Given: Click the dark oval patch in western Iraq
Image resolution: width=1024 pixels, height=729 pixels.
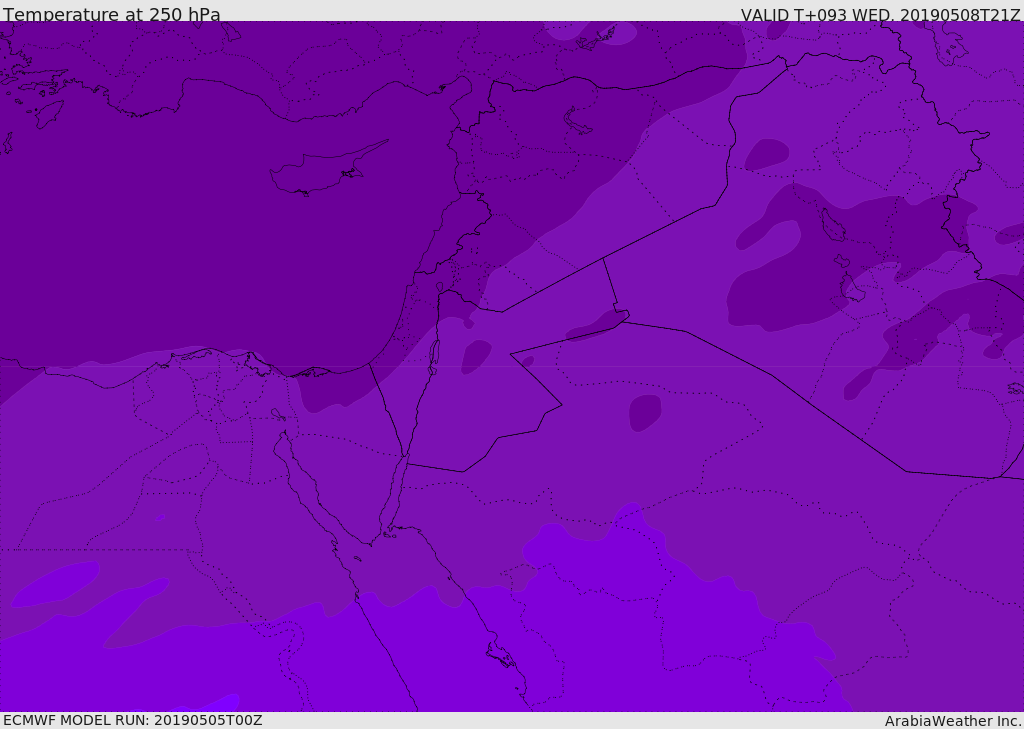Looking at the screenshot, I should coord(766,154).
